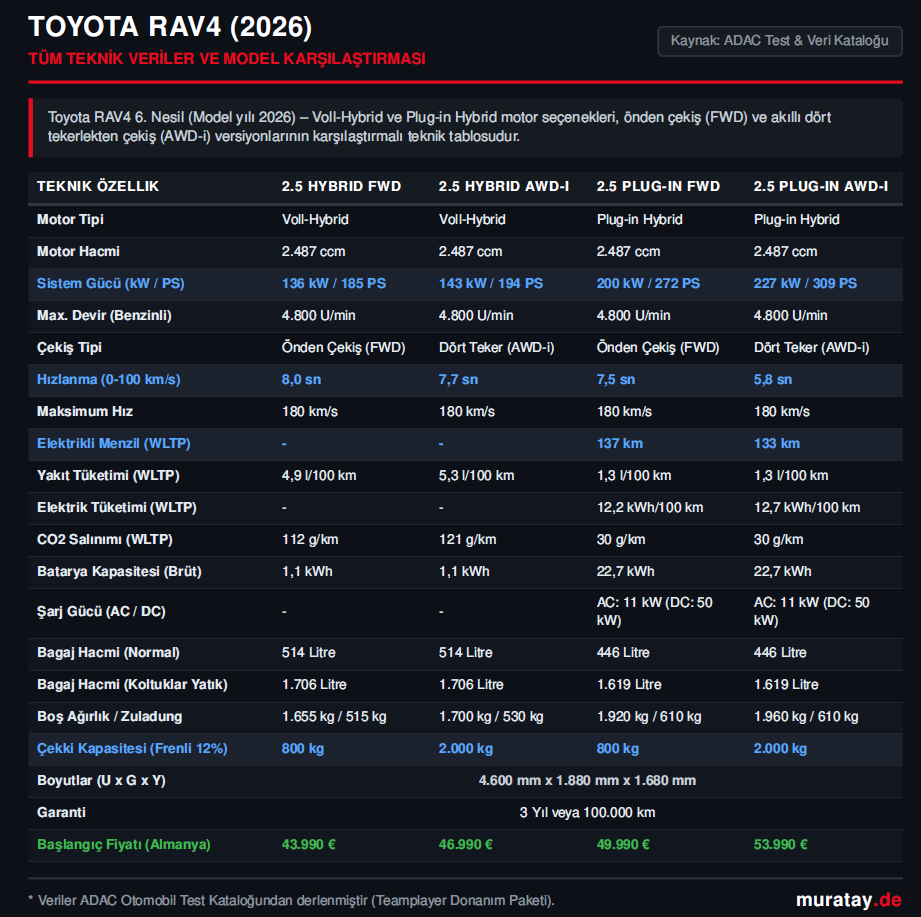Select the 4,9 l/100 km consumption value
The image size is (921, 917).
[x=319, y=476]
